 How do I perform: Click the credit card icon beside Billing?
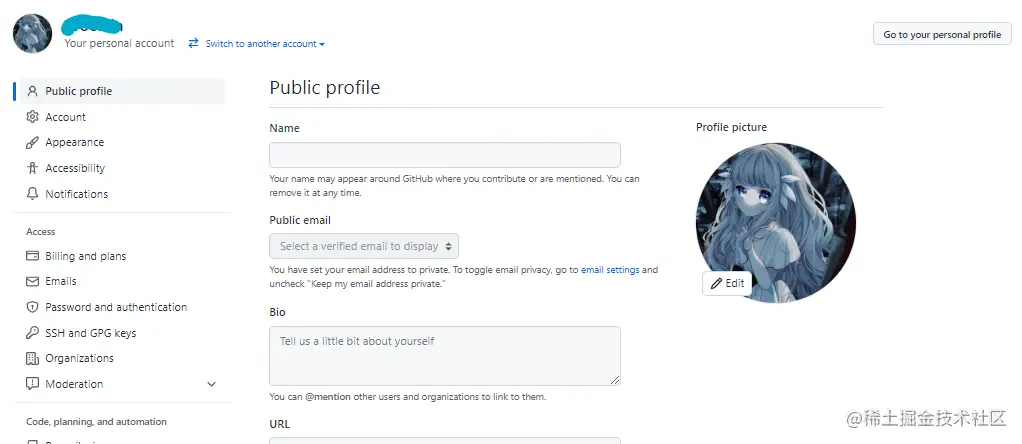click(33, 256)
